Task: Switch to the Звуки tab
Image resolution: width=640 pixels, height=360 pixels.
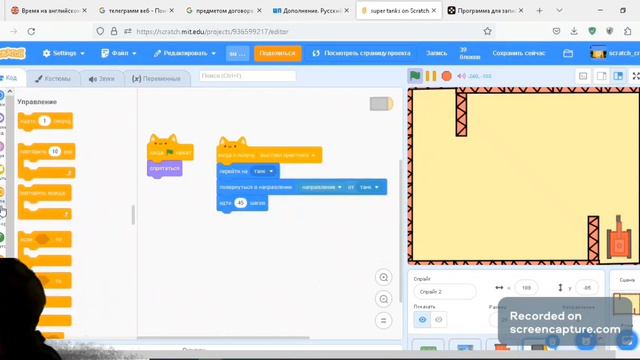Action: [102, 79]
